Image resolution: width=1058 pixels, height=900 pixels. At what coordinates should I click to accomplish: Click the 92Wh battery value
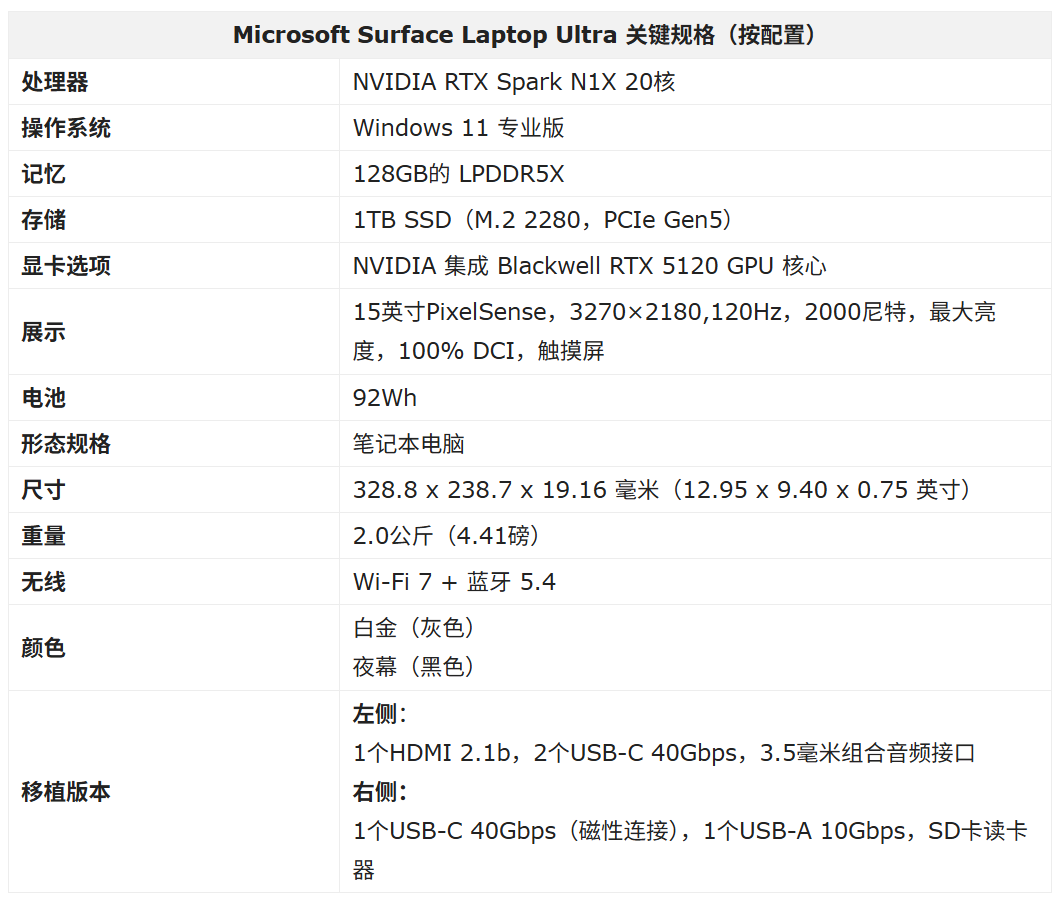385,398
